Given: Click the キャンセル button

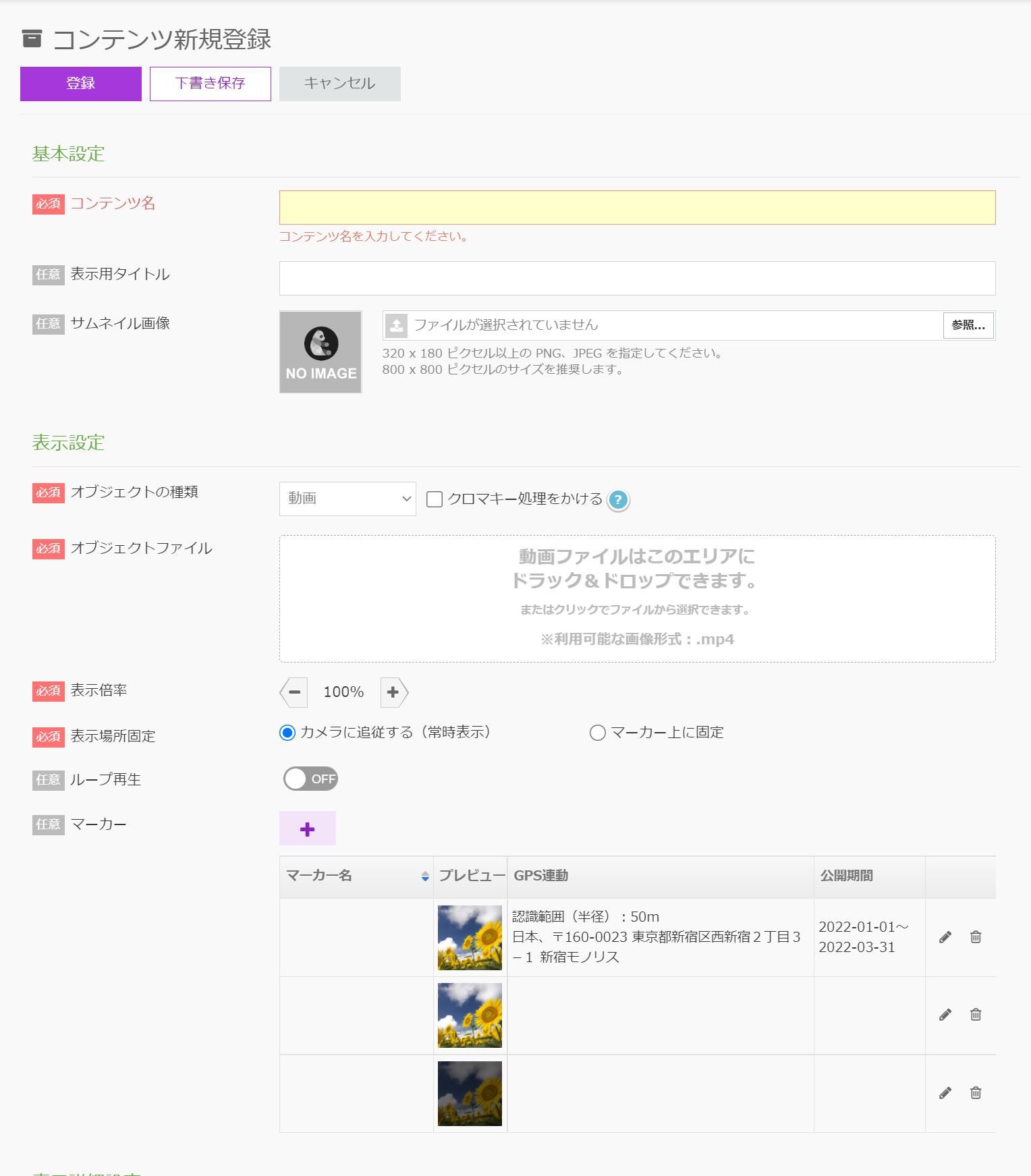Looking at the screenshot, I should (x=340, y=84).
